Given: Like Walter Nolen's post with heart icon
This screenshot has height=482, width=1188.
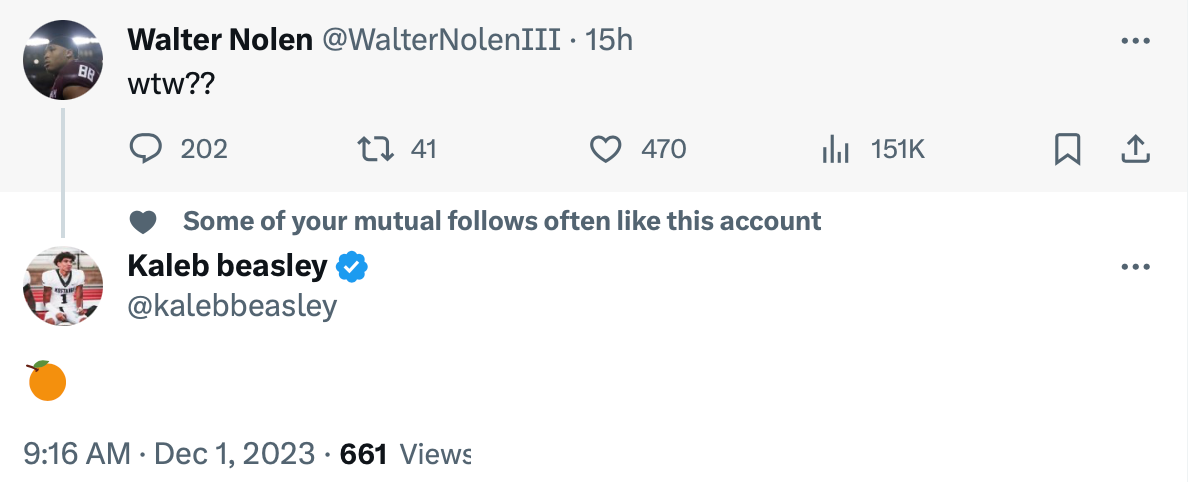Looking at the screenshot, I should click(x=605, y=150).
